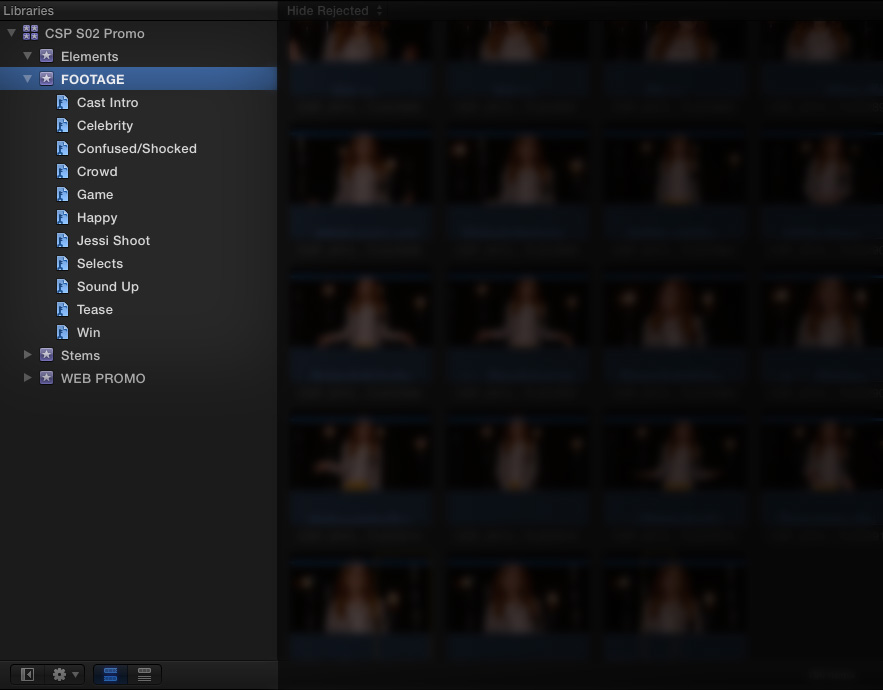Switch to list view mode
This screenshot has width=883, height=690.
click(144, 674)
